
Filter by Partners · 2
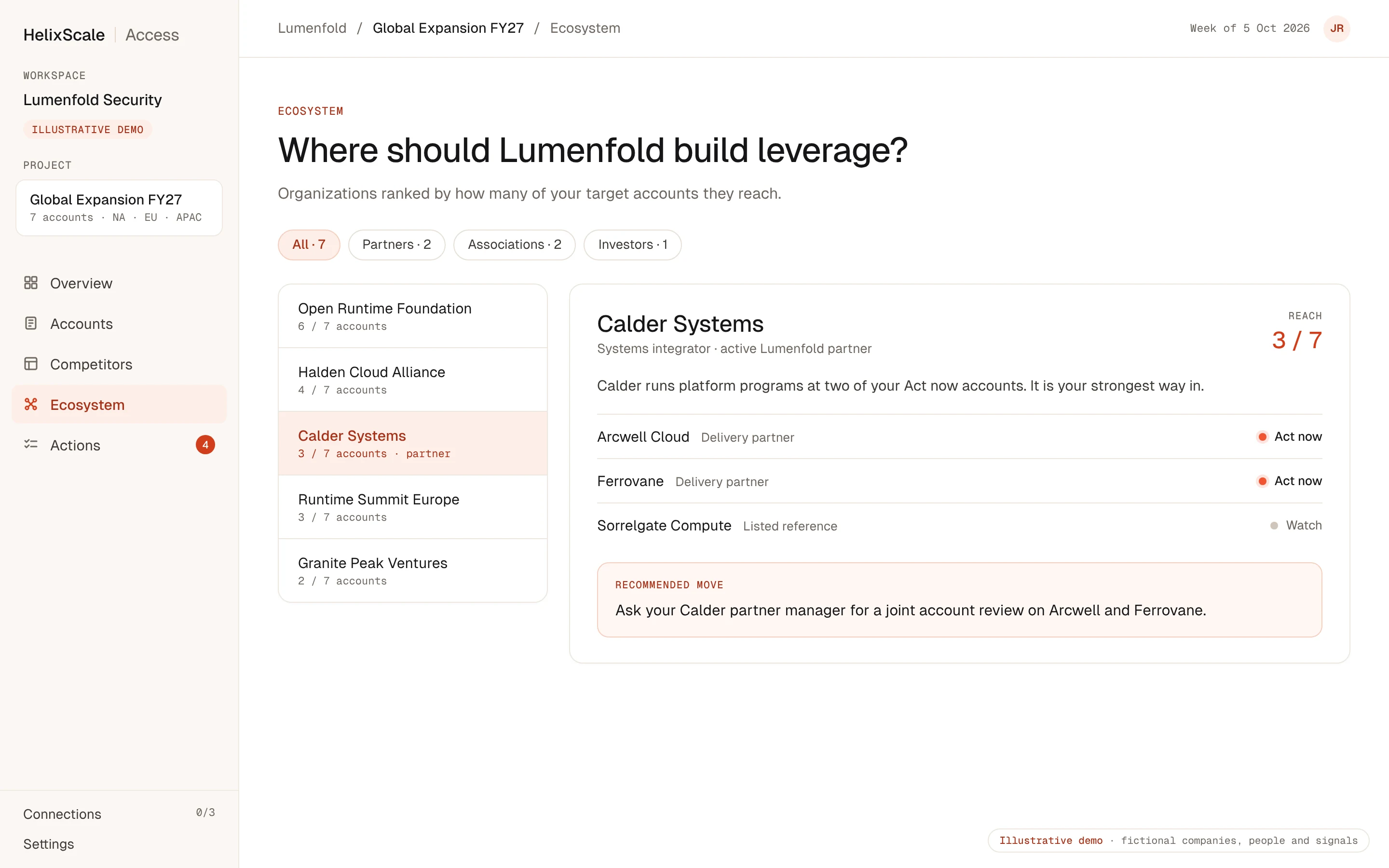click(396, 244)
